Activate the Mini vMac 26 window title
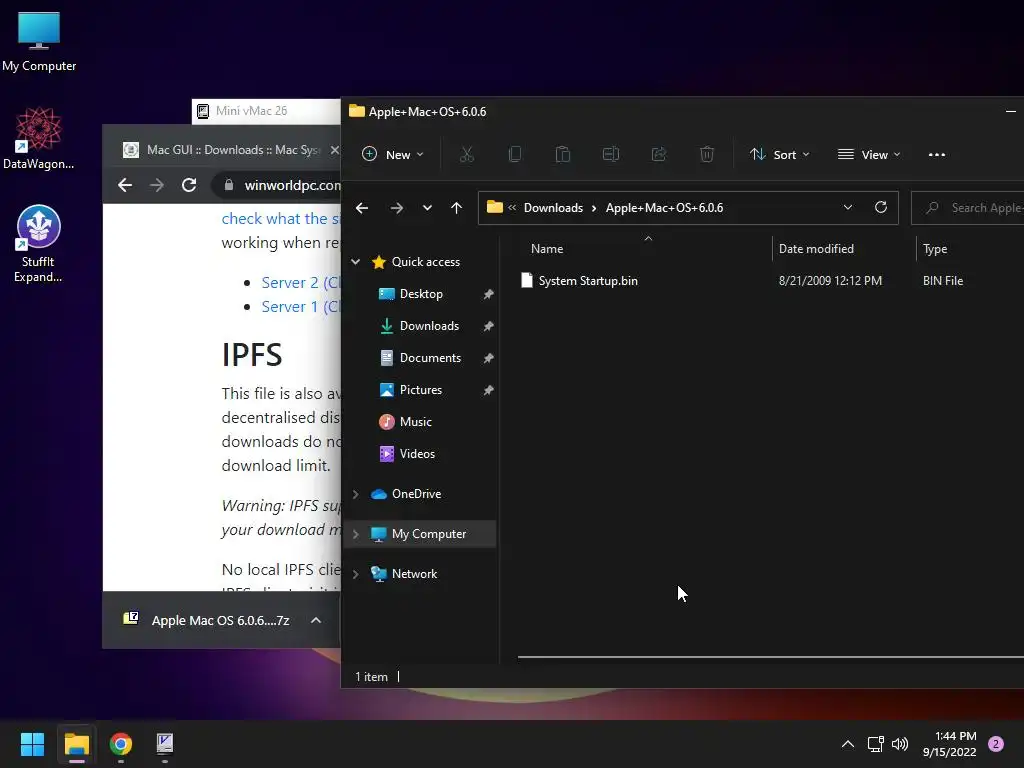Viewport: 1024px width, 768px height. click(251, 111)
